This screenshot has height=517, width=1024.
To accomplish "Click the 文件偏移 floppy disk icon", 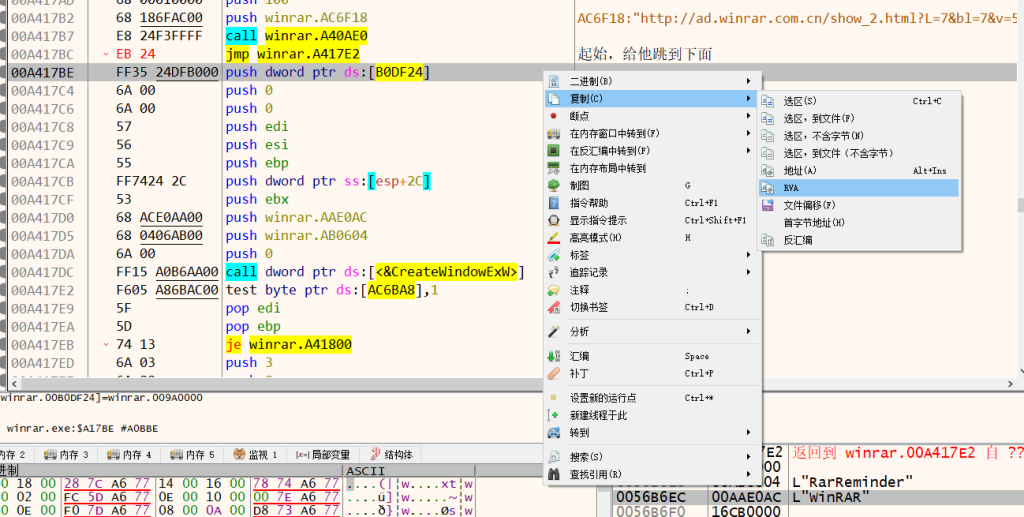I will (767, 205).
